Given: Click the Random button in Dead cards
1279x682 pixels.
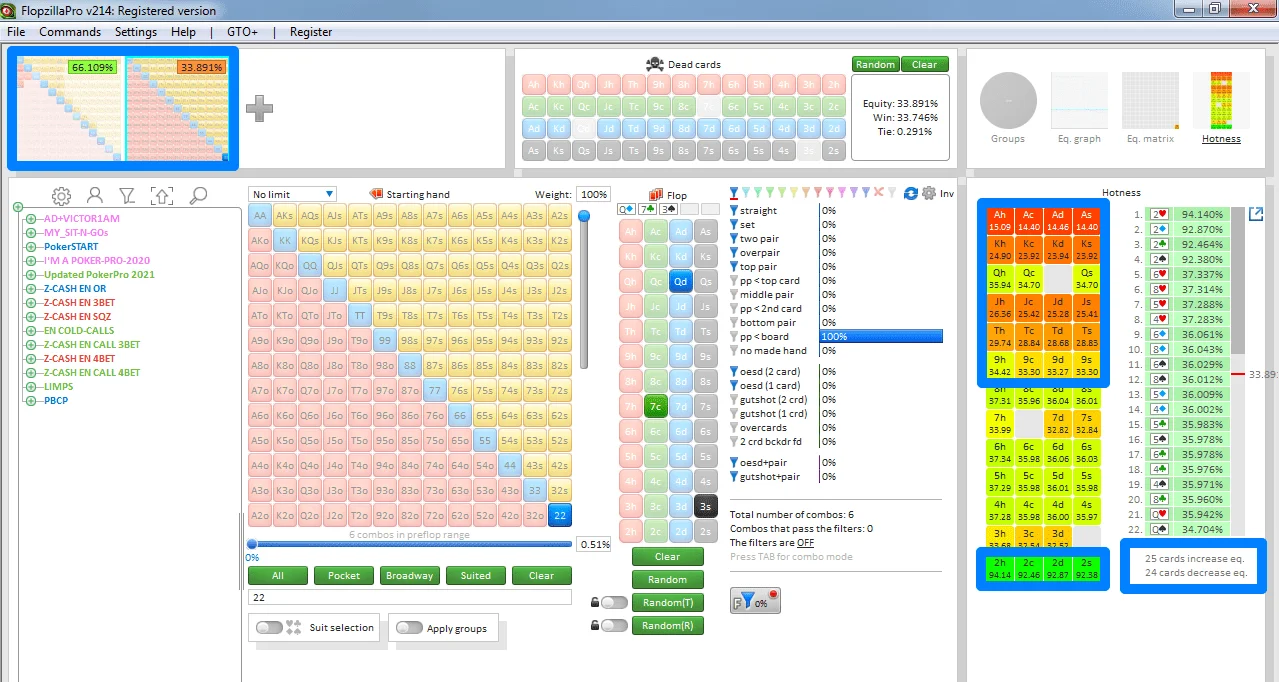Looking at the screenshot, I should pyautogui.click(x=875, y=64).
